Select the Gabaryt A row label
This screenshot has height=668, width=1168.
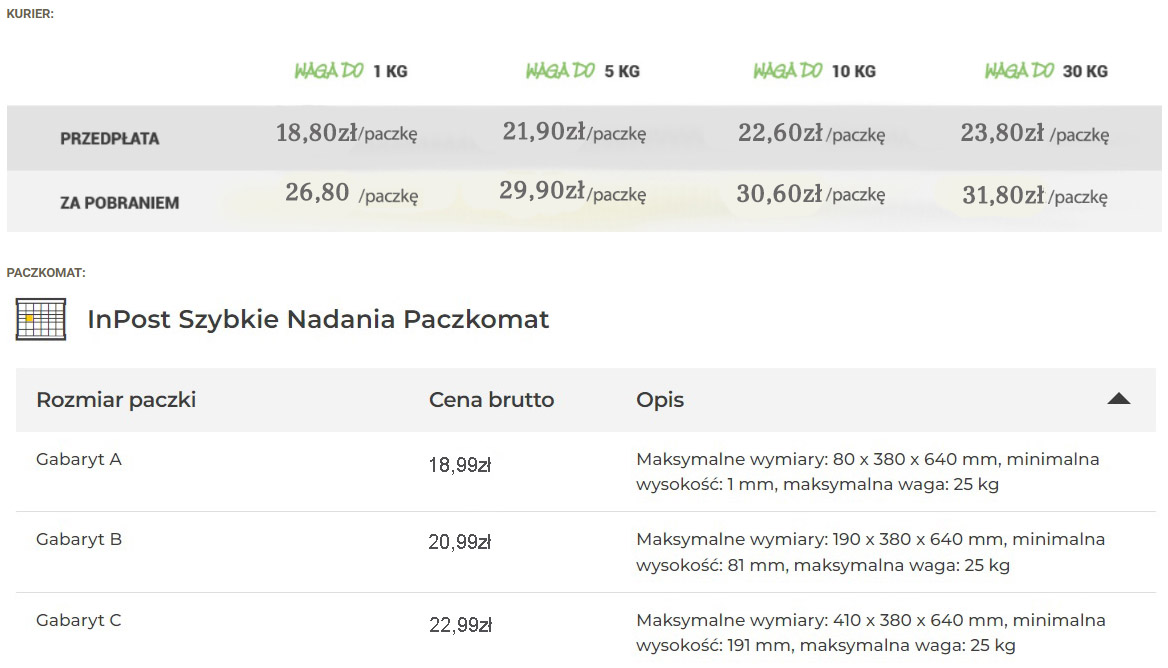79,460
